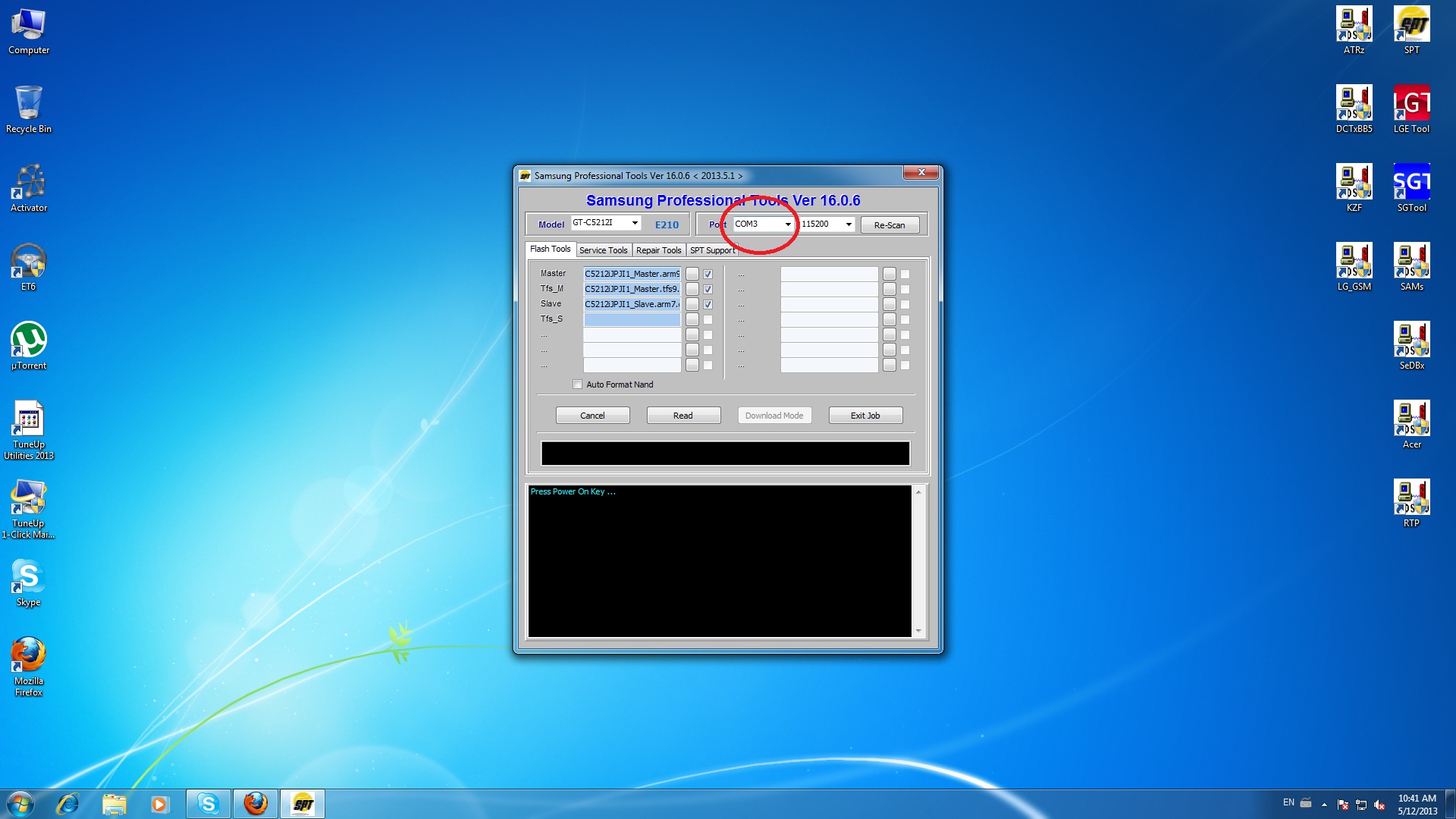Click the LGE Tool desktop icon

point(1412,110)
